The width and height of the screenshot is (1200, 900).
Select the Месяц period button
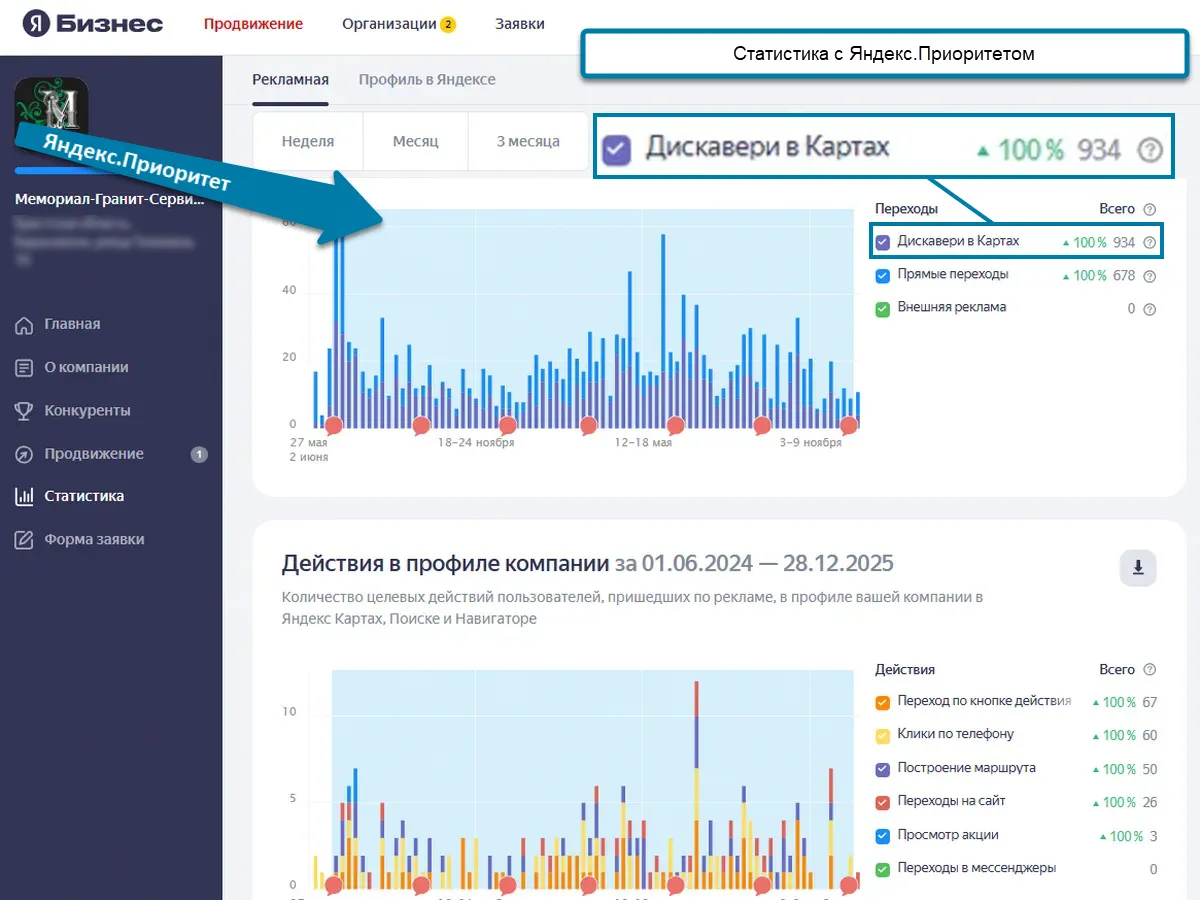(x=415, y=141)
